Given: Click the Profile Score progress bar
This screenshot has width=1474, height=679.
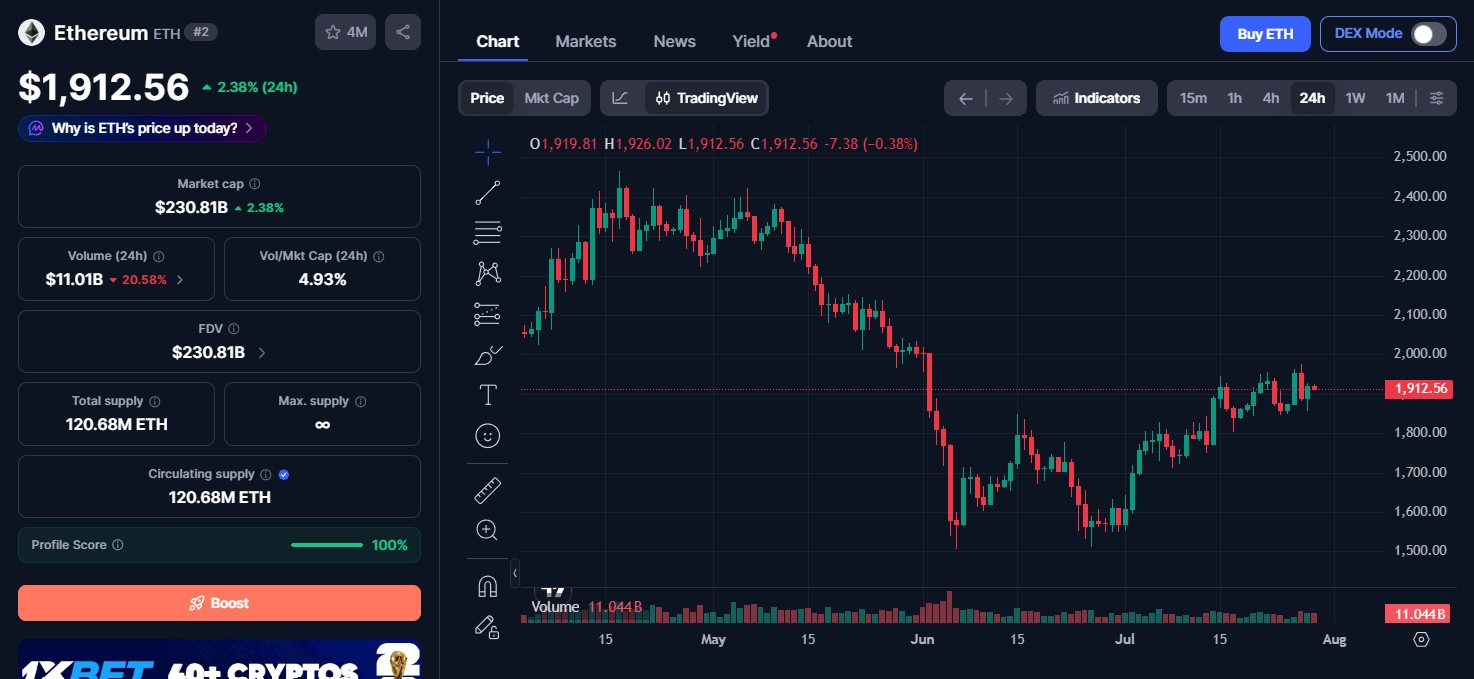Looking at the screenshot, I should tap(326, 545).
